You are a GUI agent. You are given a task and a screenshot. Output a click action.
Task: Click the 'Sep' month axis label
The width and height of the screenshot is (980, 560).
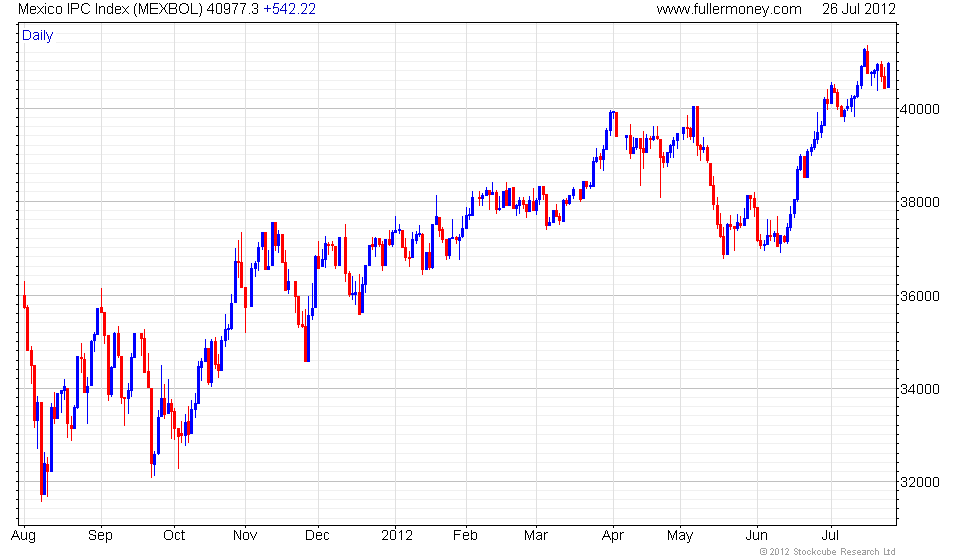[100, 536]
